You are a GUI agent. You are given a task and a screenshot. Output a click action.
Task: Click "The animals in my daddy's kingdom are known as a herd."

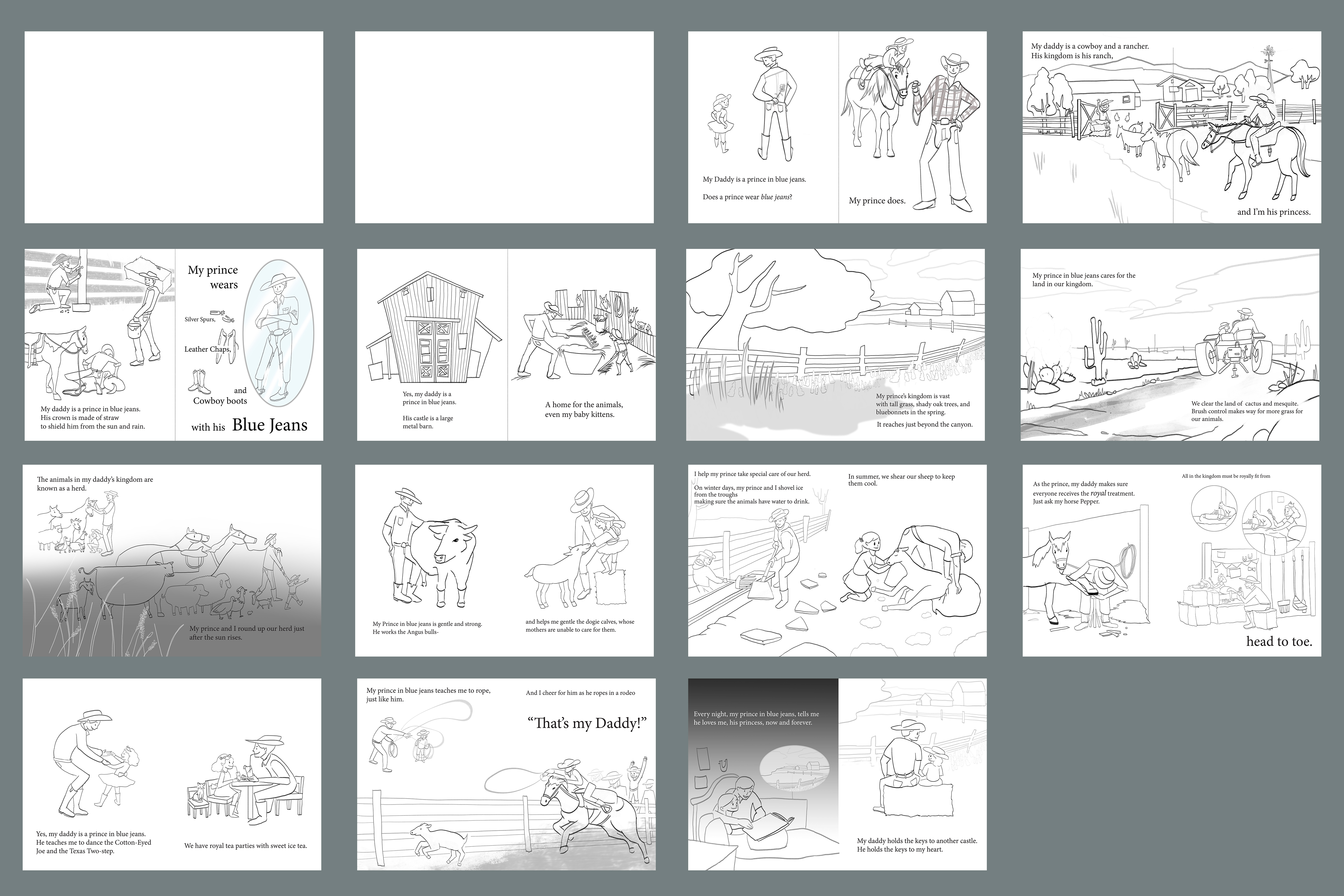[95, 484]
